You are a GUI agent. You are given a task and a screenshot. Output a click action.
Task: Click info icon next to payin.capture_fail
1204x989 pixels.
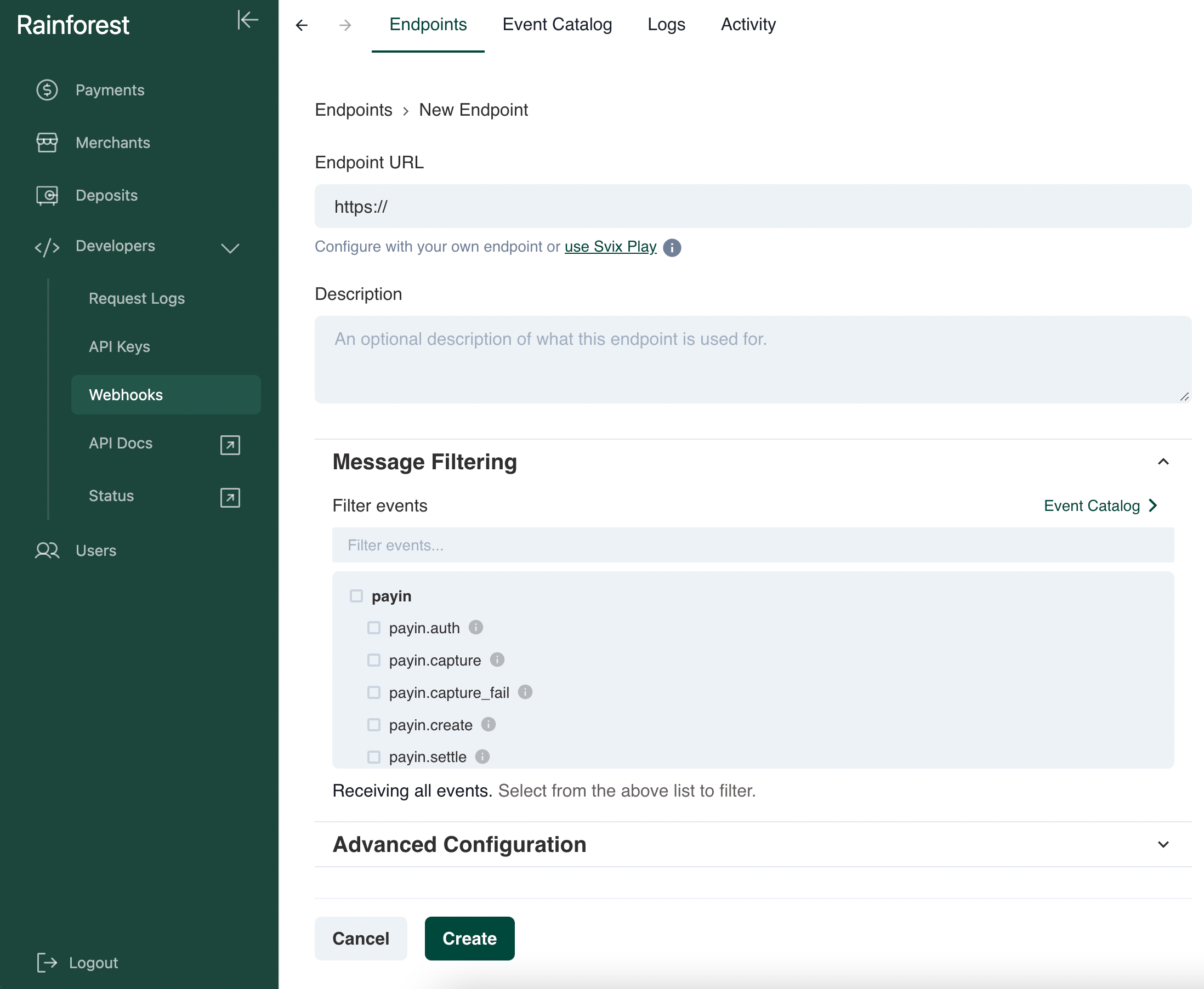(x=525, y=692)
